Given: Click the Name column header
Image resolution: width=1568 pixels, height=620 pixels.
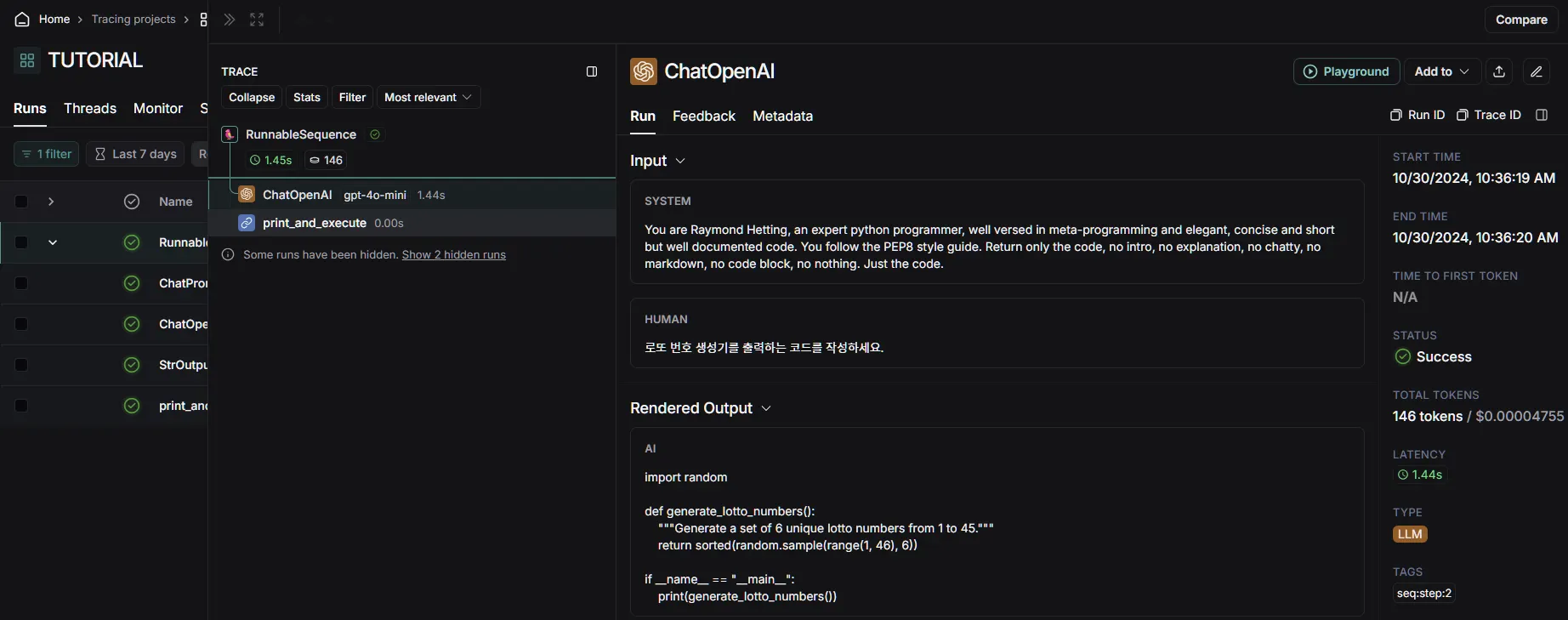Looking at the screenshot, I should (x=176, y=202).
